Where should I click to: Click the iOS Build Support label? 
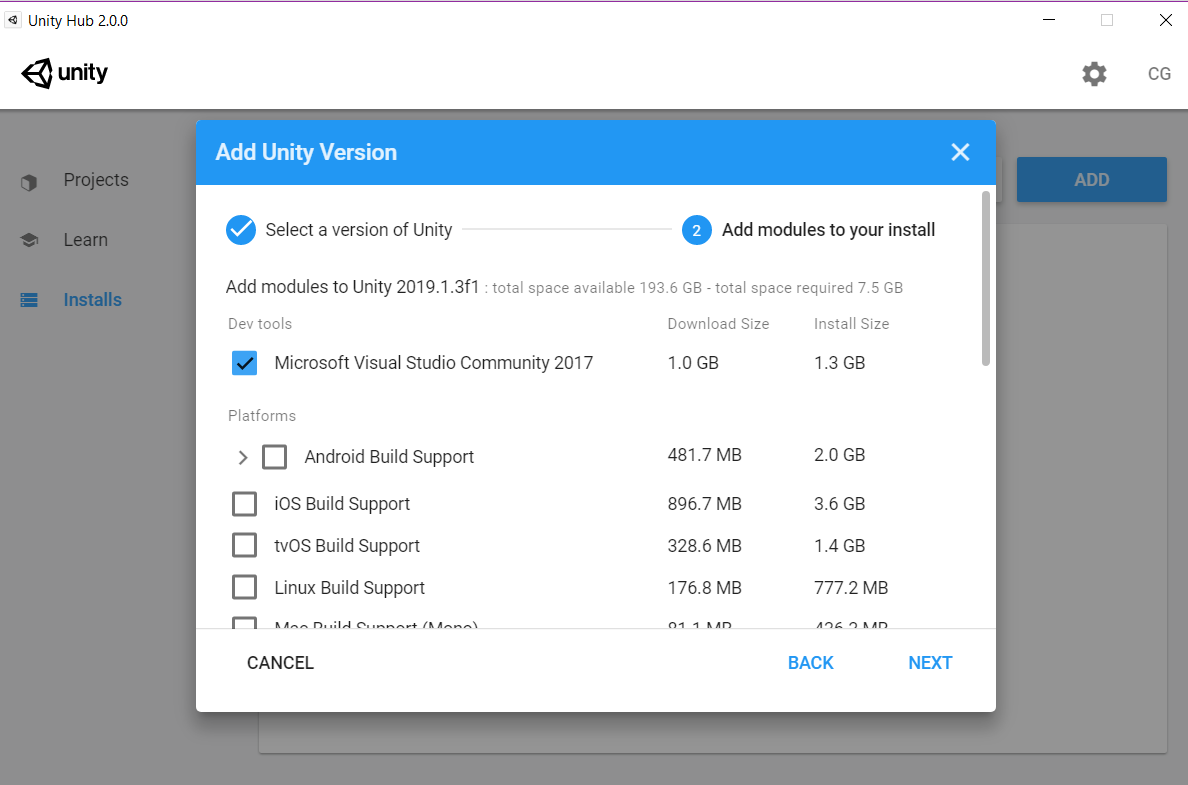[342, 504]
